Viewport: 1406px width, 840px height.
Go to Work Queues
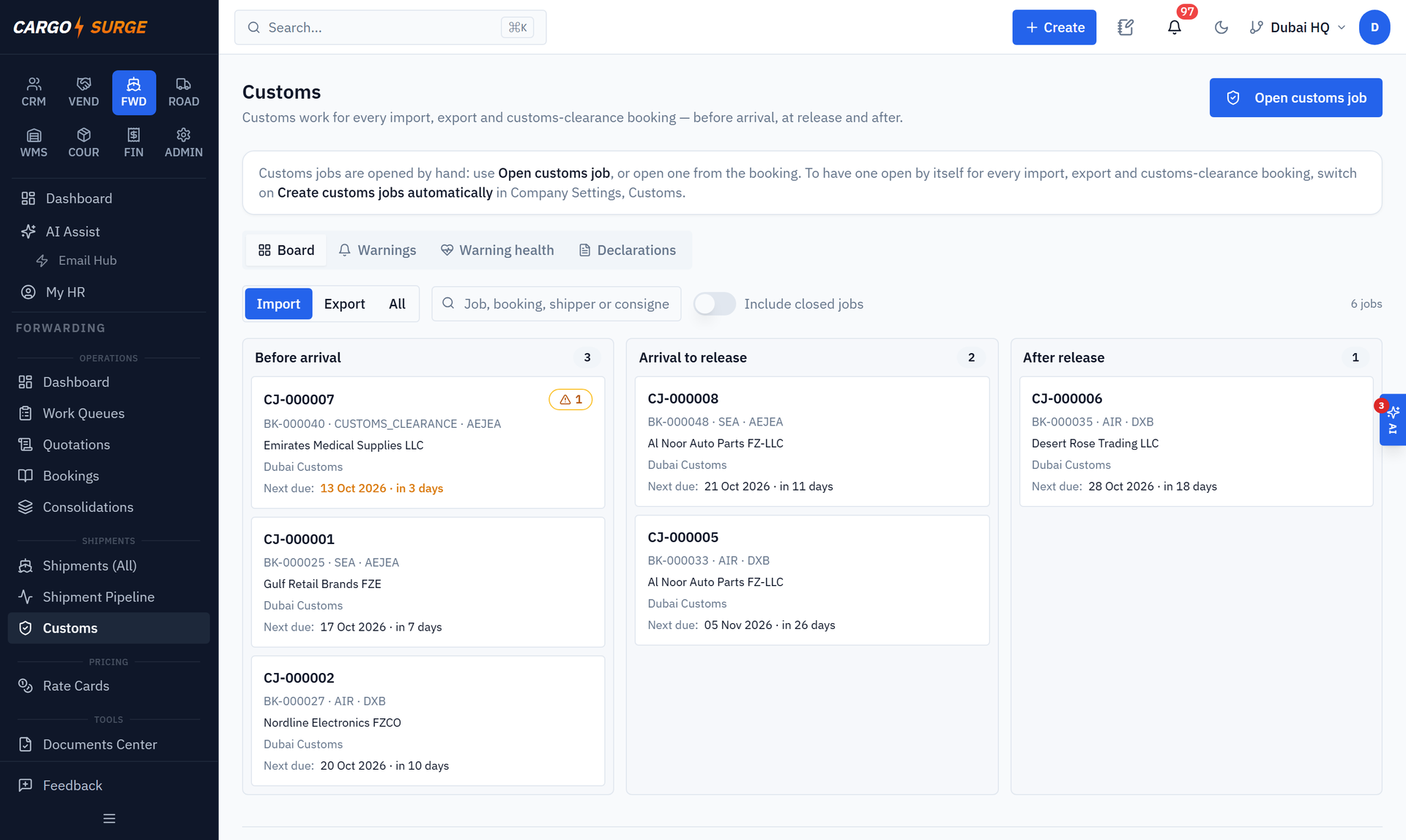coord(109,414)
